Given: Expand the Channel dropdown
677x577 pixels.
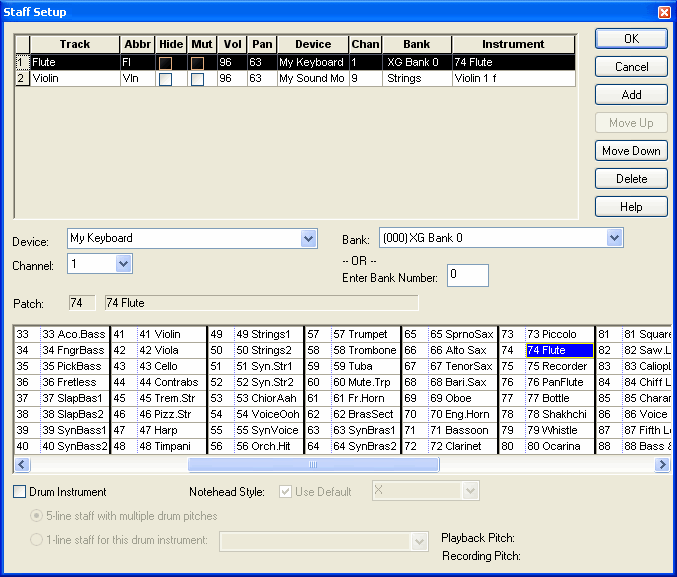Looking at the screenshot, I should [x=123, y=264].
